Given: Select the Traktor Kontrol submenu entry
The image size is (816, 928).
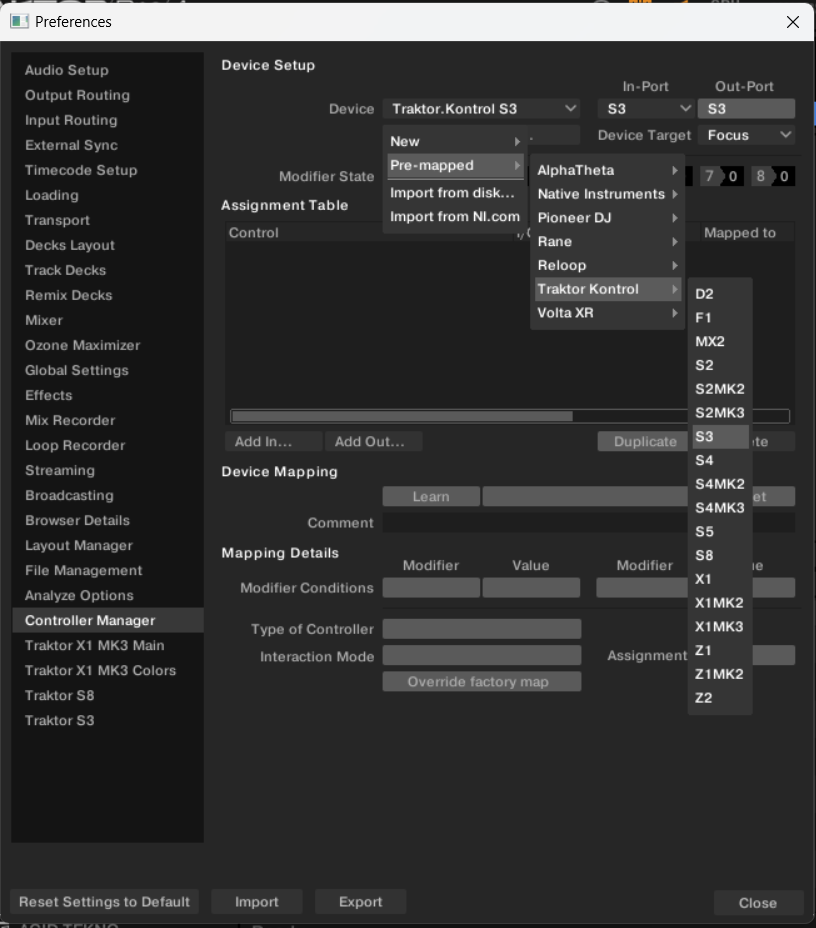Looking at the screenshot, I should pos(608,289).
